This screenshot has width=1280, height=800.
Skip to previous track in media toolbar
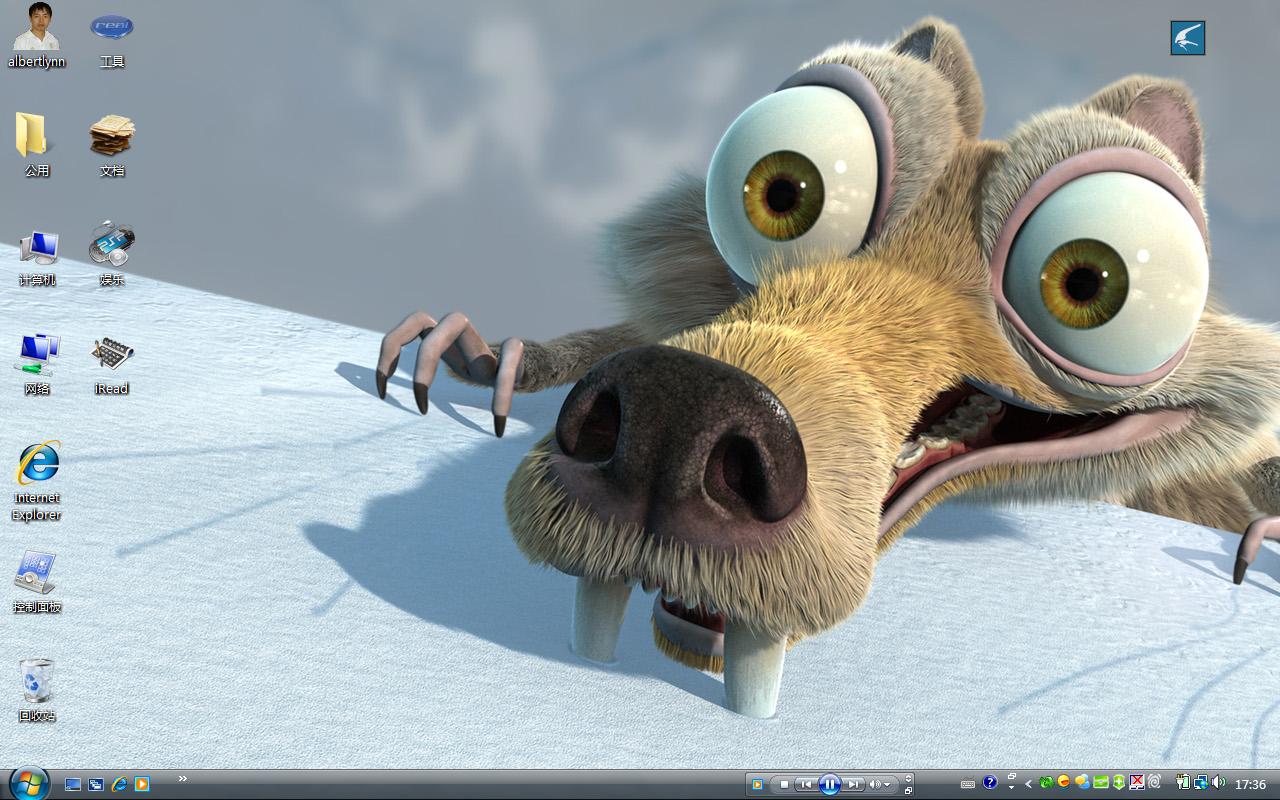click(805, 784)
